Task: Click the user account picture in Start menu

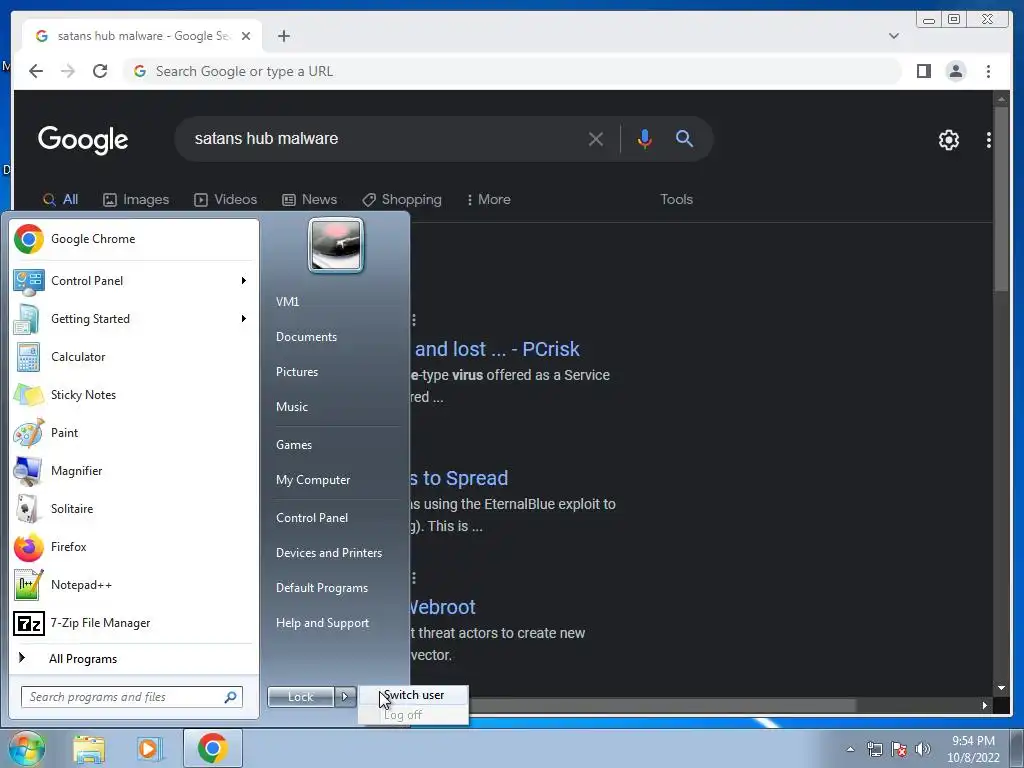Action: (x=336, y=245)
